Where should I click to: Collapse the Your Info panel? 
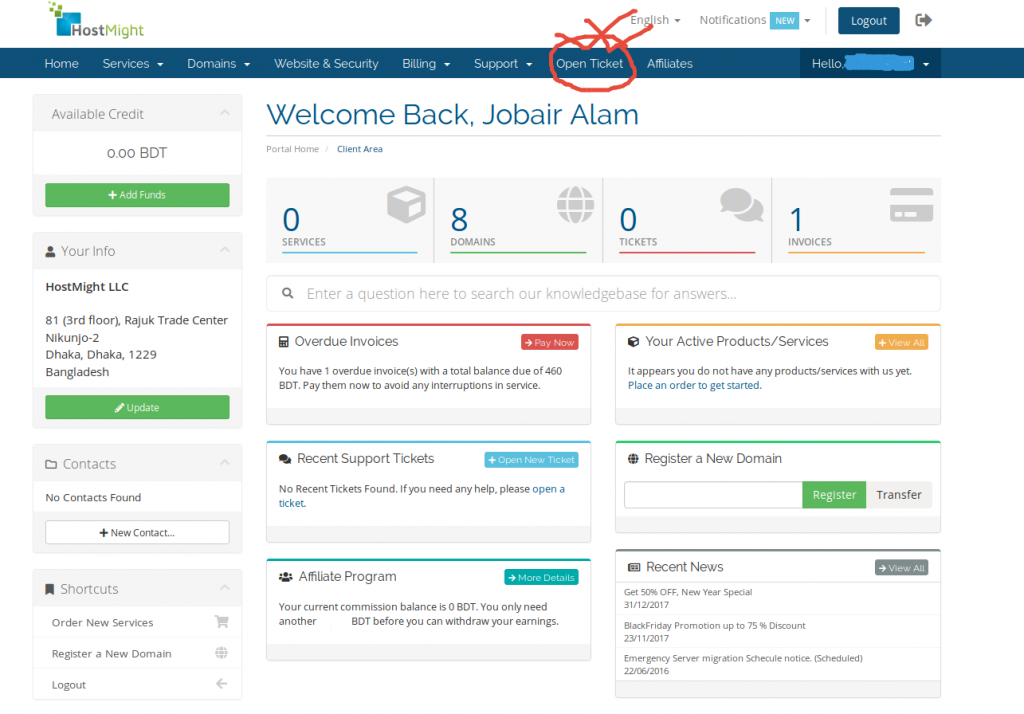tap(225, 250)
